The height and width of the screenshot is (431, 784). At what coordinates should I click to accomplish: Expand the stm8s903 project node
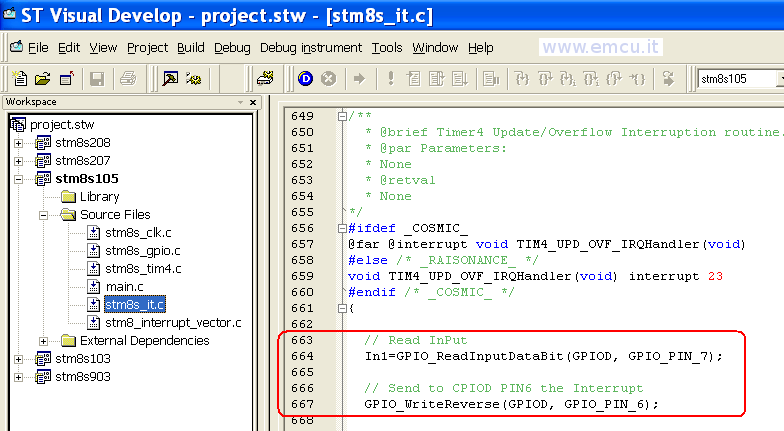click(18, 377)
